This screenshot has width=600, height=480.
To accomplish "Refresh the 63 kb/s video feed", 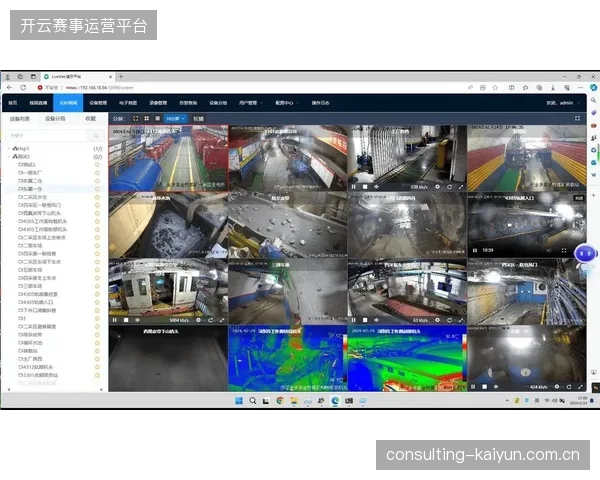I will tap(449, 320).
